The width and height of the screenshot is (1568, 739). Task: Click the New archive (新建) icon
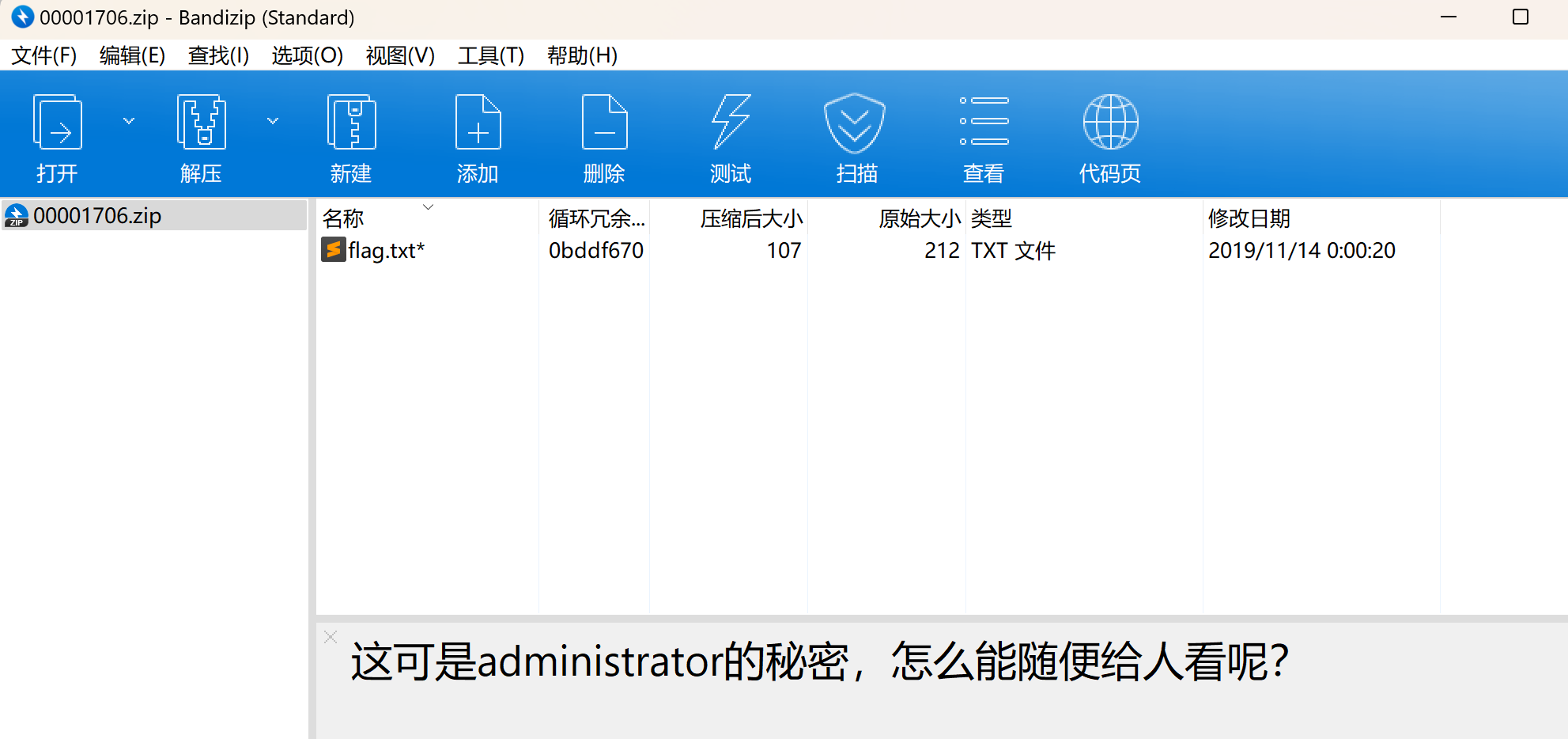coord(351,123)
